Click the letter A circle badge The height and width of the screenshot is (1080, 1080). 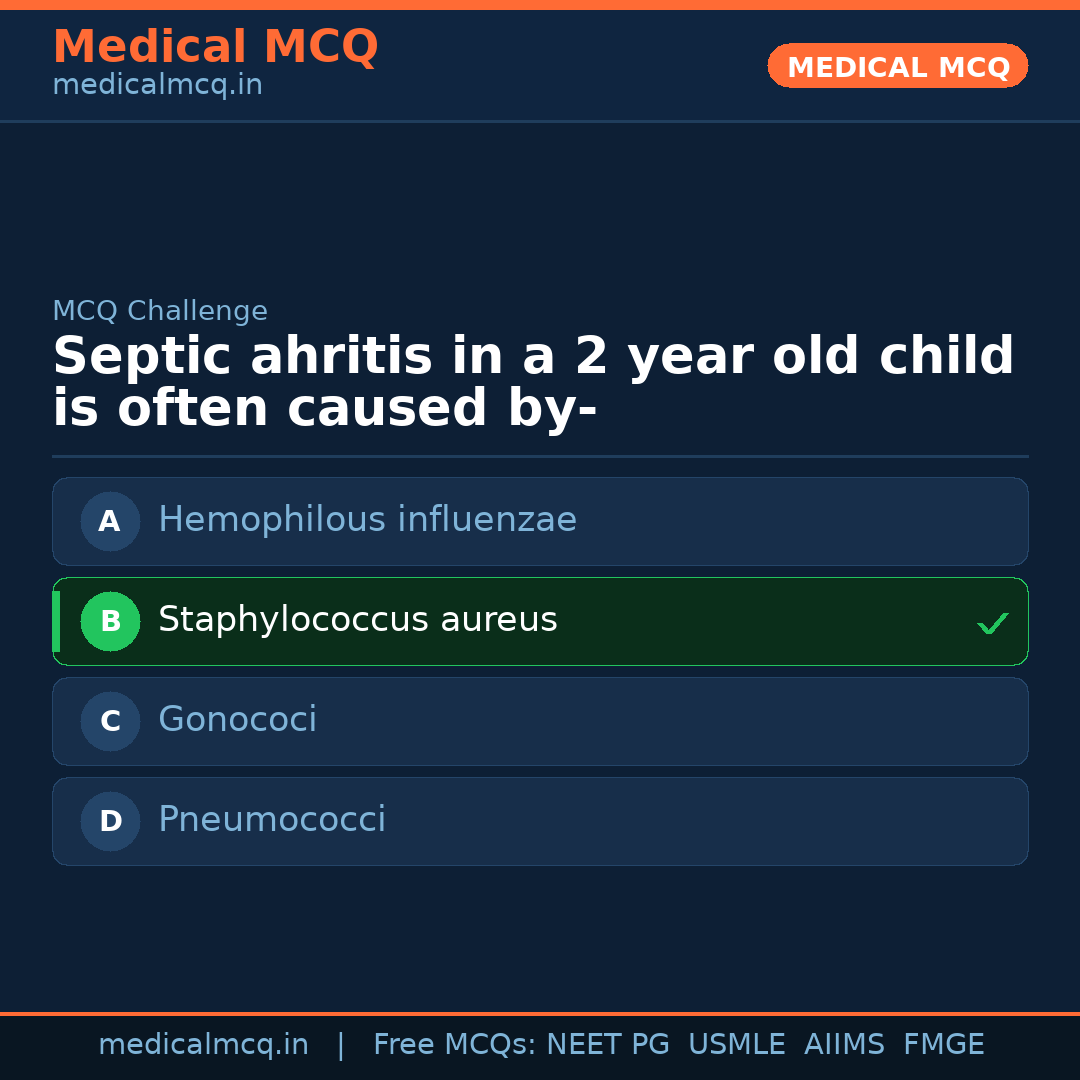click(x=110, y=521)
